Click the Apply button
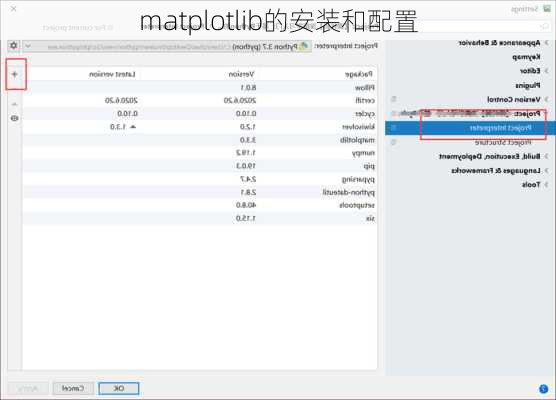This screenshot has width=556, height=400. tap(28, 389)
